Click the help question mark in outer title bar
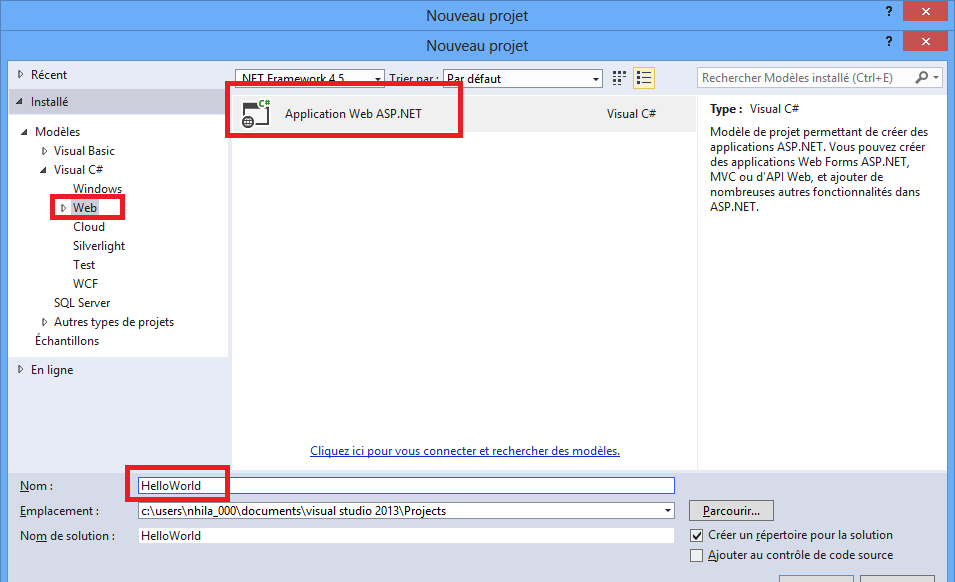The width and height of the screenshot is (955, 582). (889, 11)
